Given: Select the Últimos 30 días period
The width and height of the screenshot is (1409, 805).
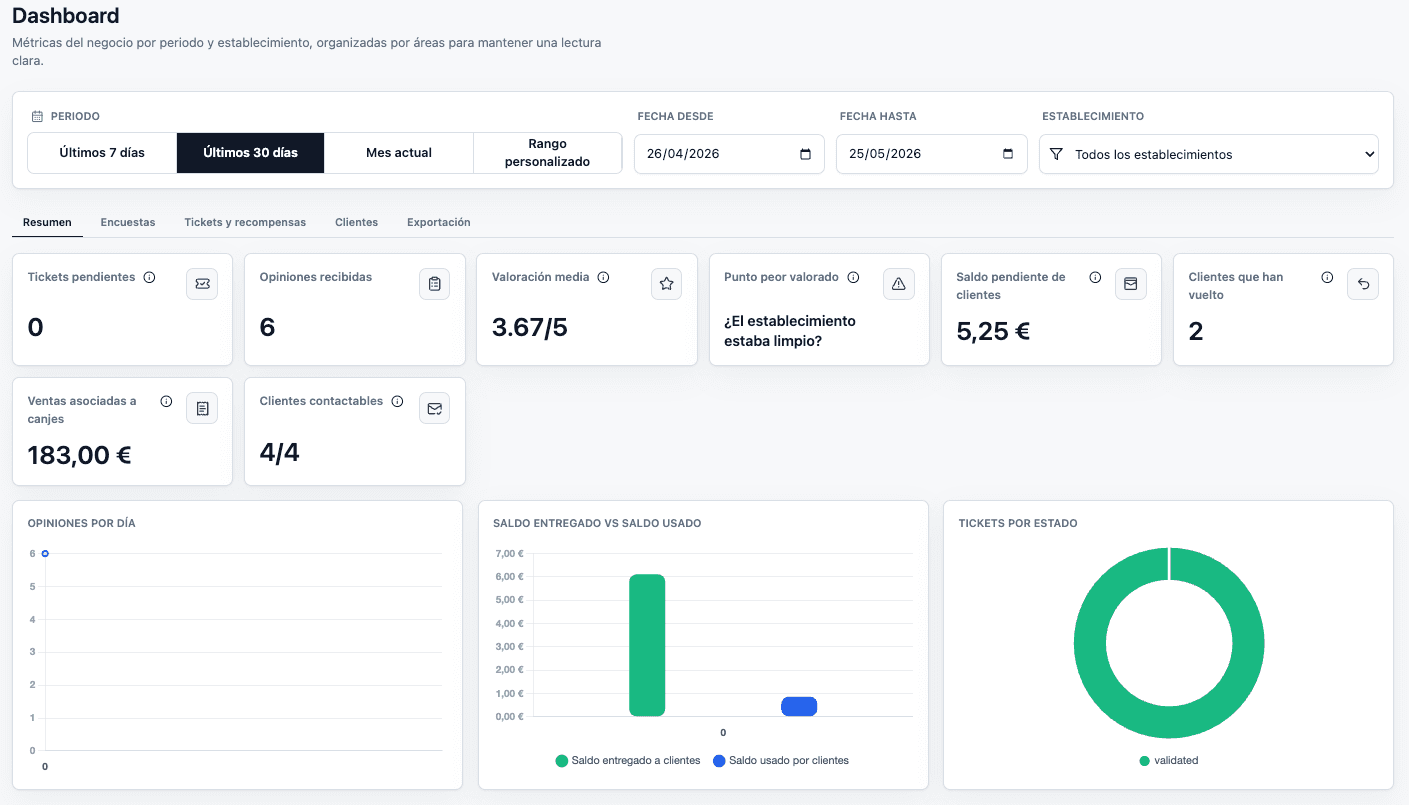Looking at the screenshot, I should point(250,153).
